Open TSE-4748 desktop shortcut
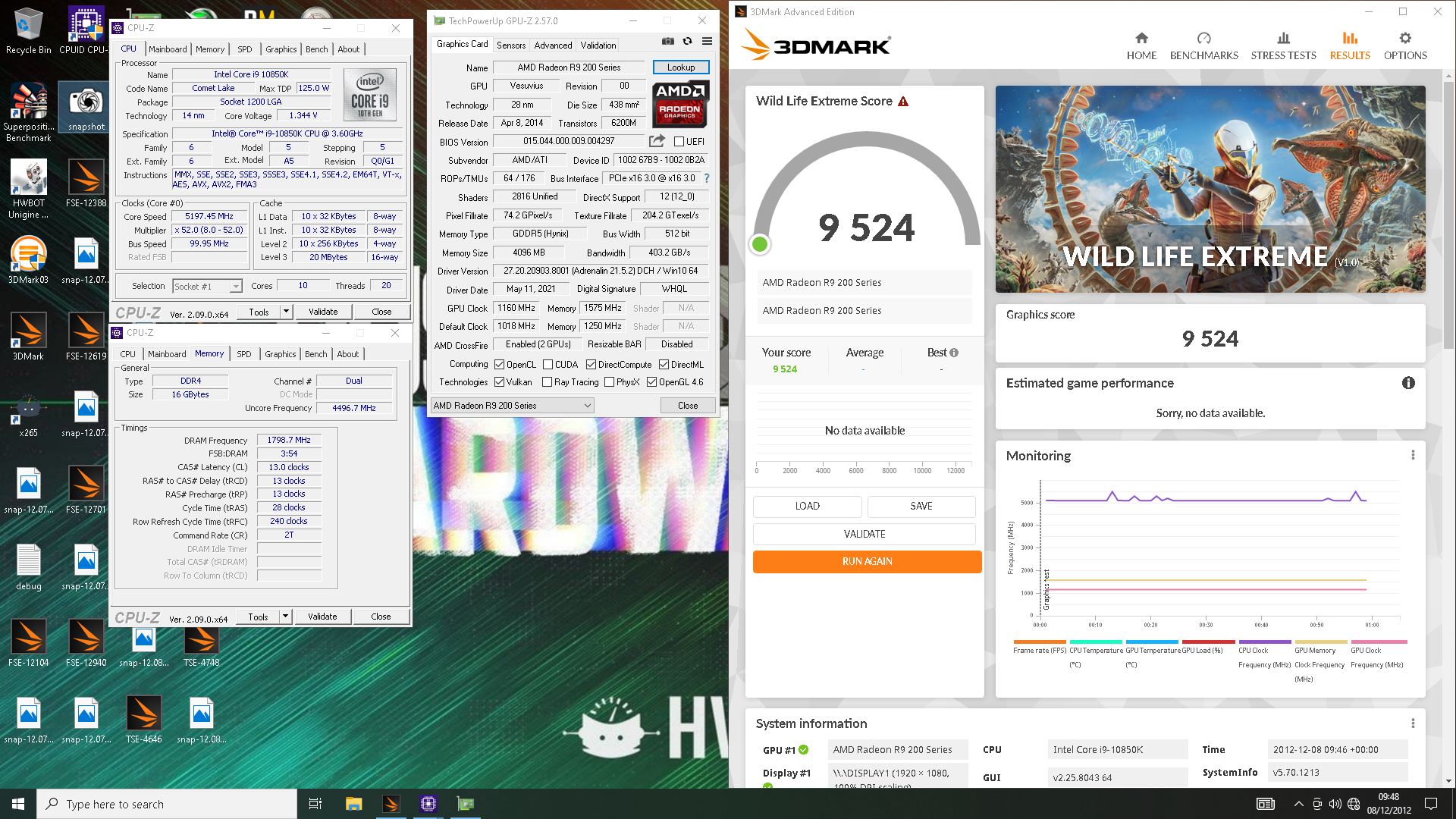This screenshot has width=1456, height=819. click(201, 647)
